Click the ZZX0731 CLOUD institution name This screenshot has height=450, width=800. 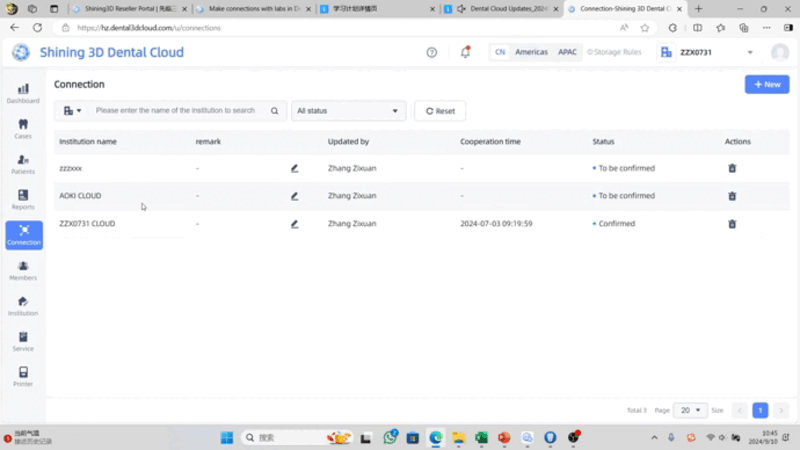pos(87,223)
